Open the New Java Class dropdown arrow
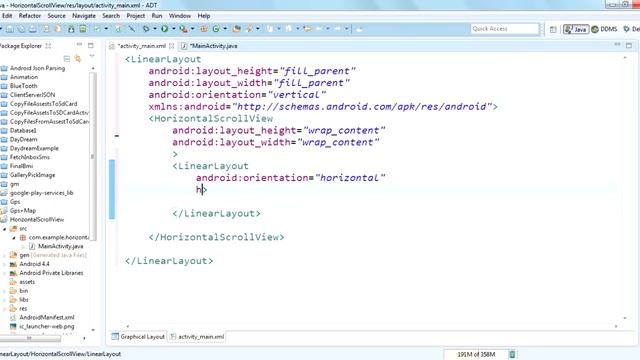640x360 pixels. [225, 29]
